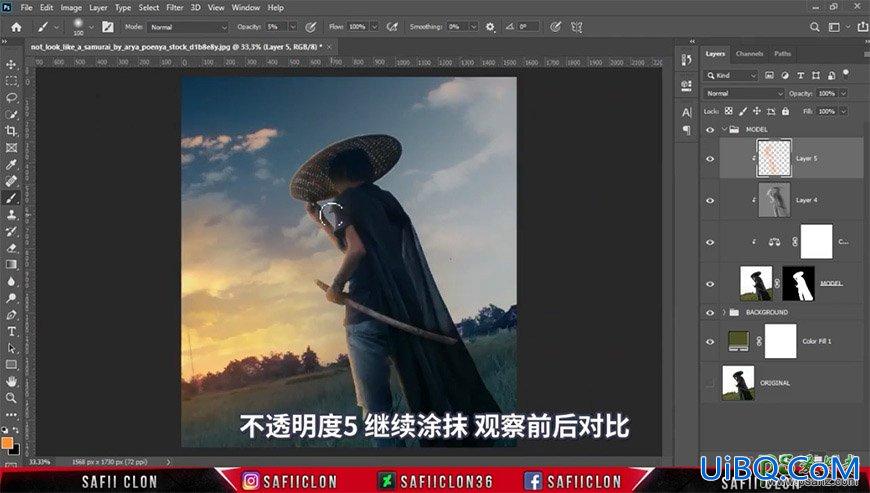The width and height of the screenshot is (870, 493).
Task: Select the Move tool
Action: click(x=11, y=64)
